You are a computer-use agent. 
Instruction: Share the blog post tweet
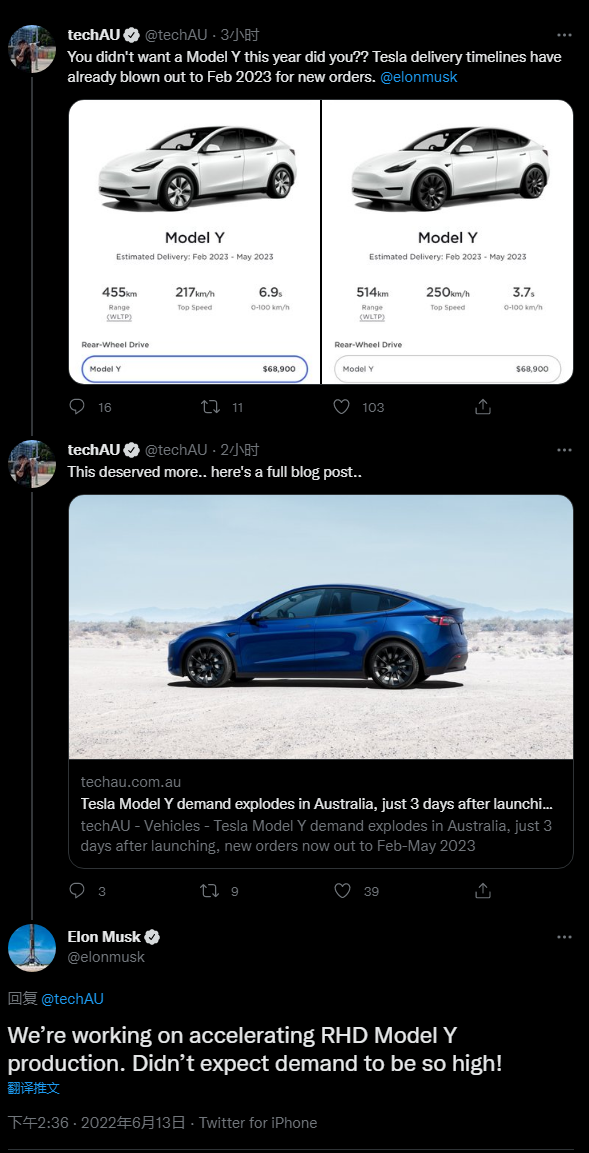tap(482, 890)
